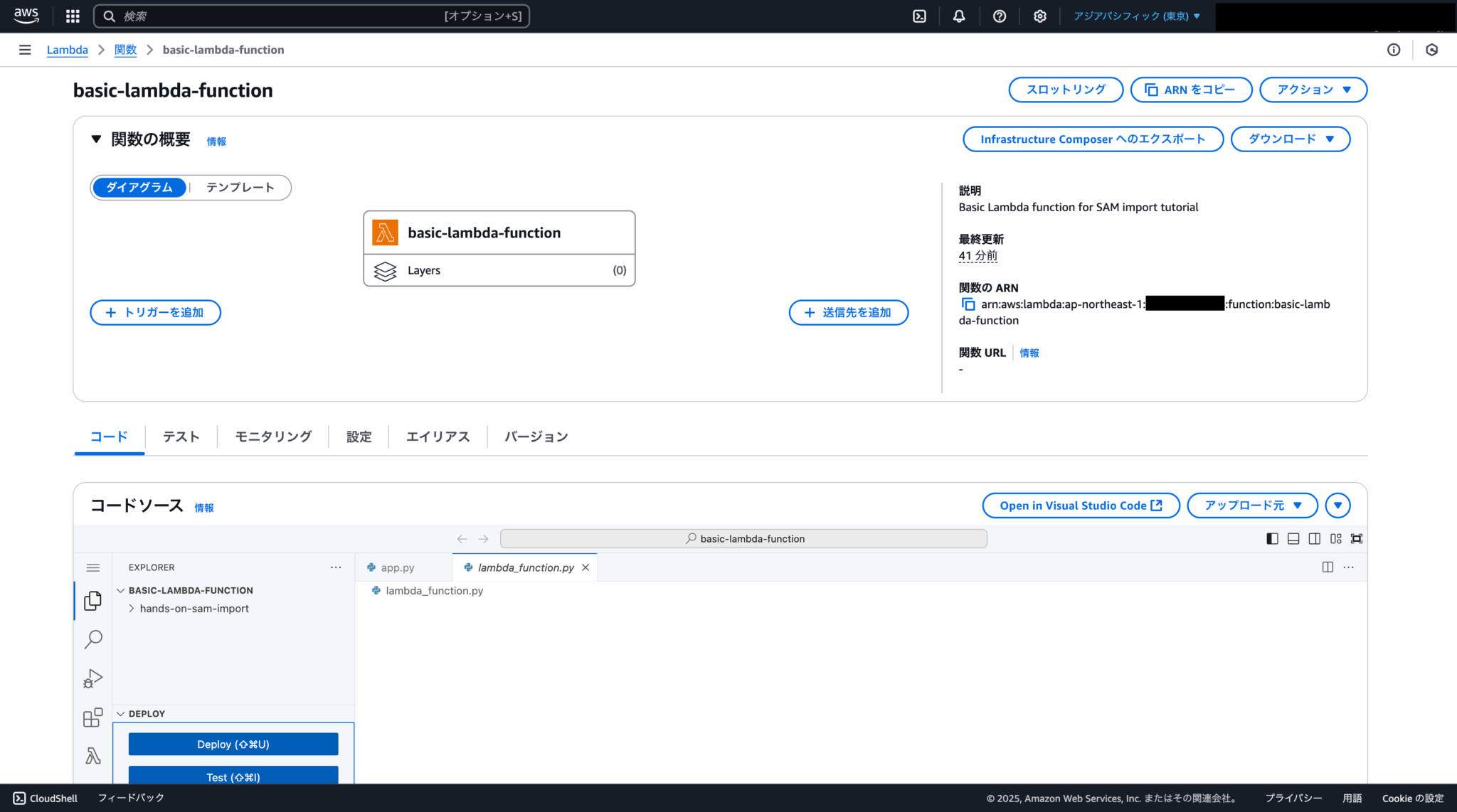Image resolution: width=1457 pixels, height=812 pixels.
Task: Go back with editor left arrow
Action: [462, 539]
